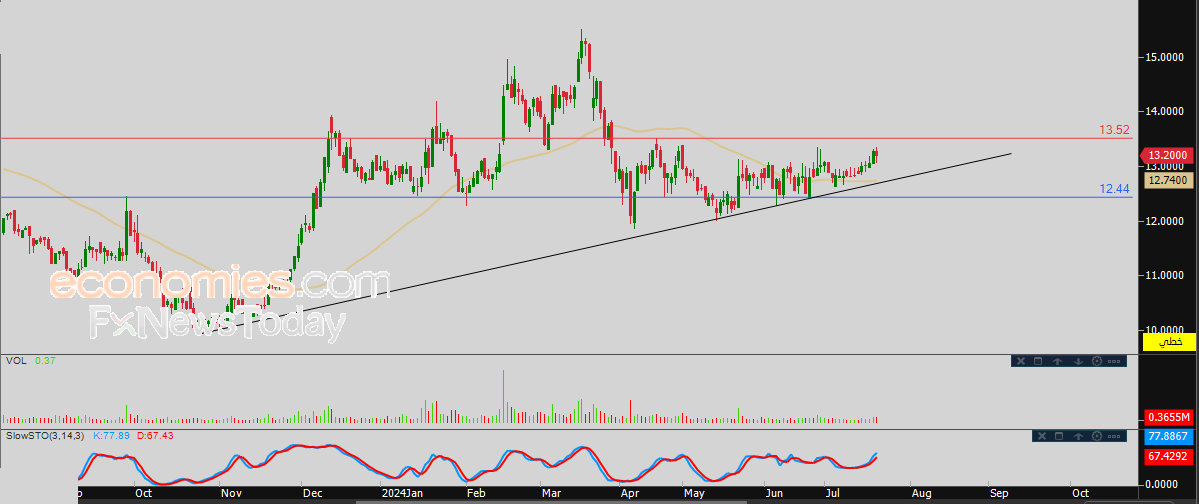The height and width of the screenshot is (504, 1199).
Task: Click the 14.0000 price axis label
Action: coord(1165,112)
